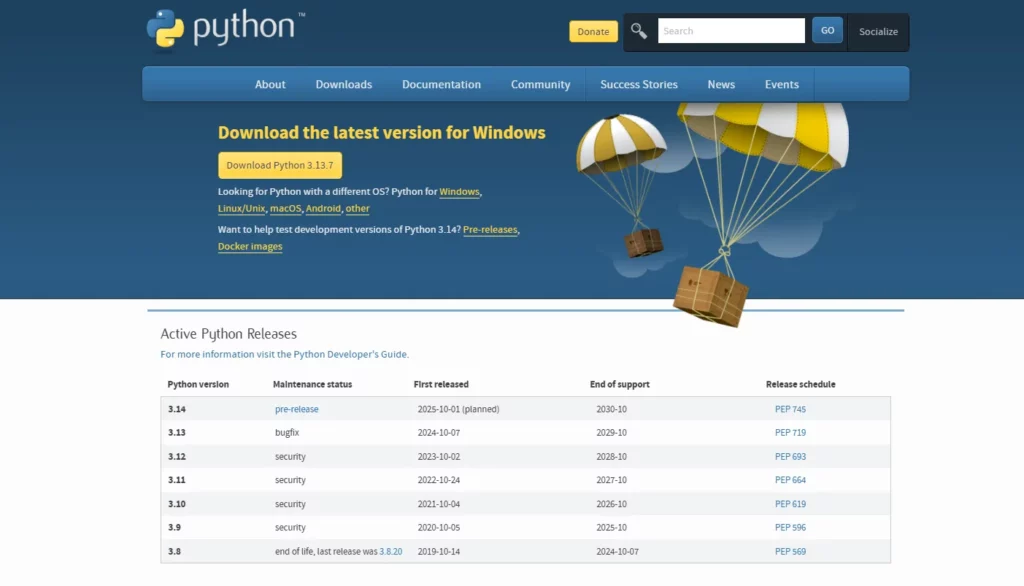
Task: Open the Pre-releases link
Action: click(490, 229)
